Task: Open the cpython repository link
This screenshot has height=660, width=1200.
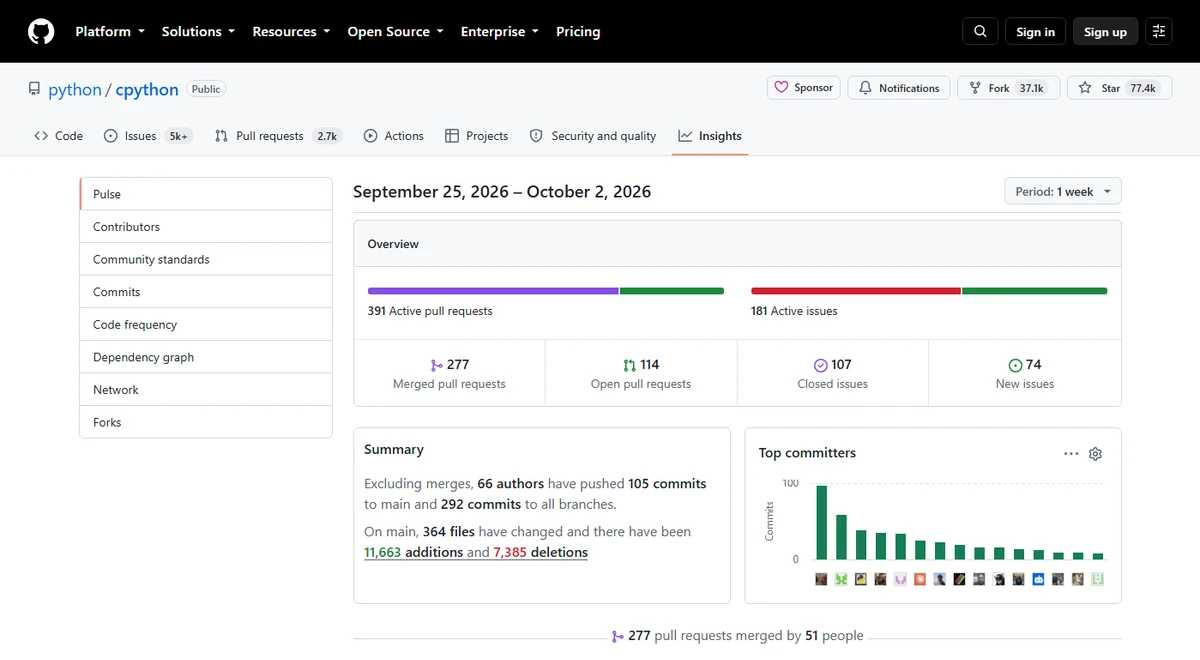Action: (147, 90)
